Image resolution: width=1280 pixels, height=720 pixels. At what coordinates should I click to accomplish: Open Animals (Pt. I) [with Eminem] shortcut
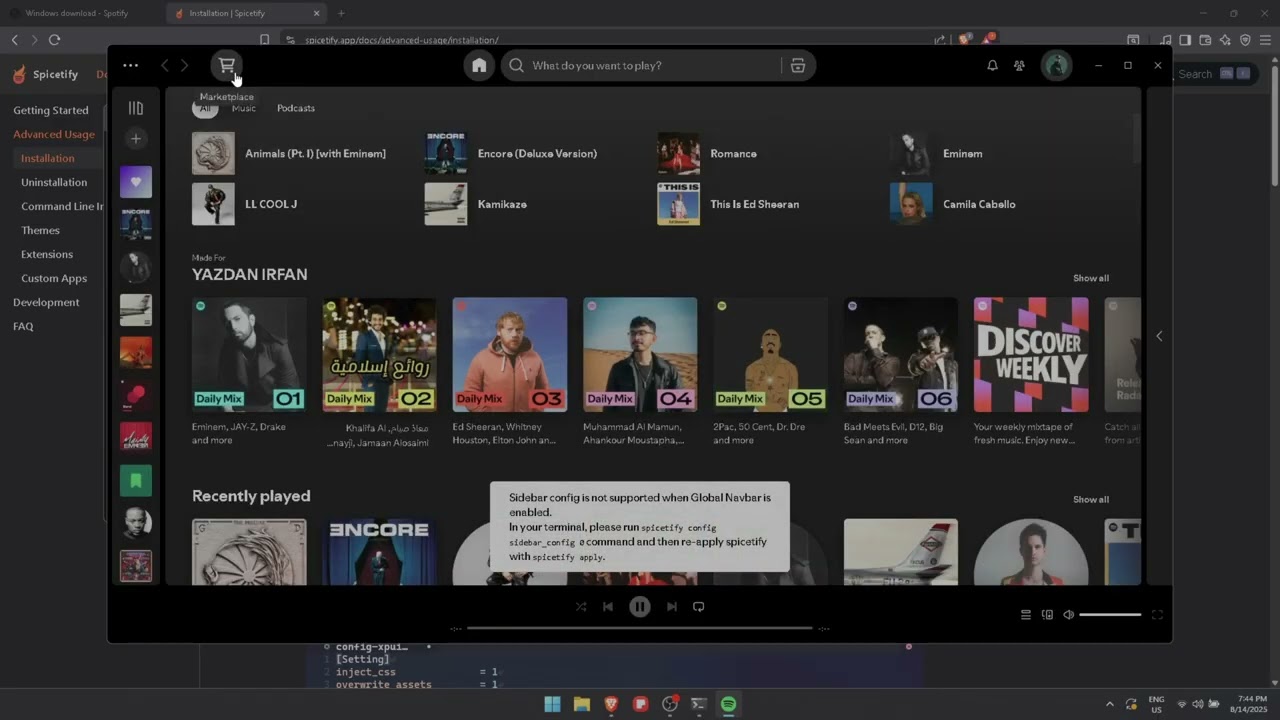(302, 154)
